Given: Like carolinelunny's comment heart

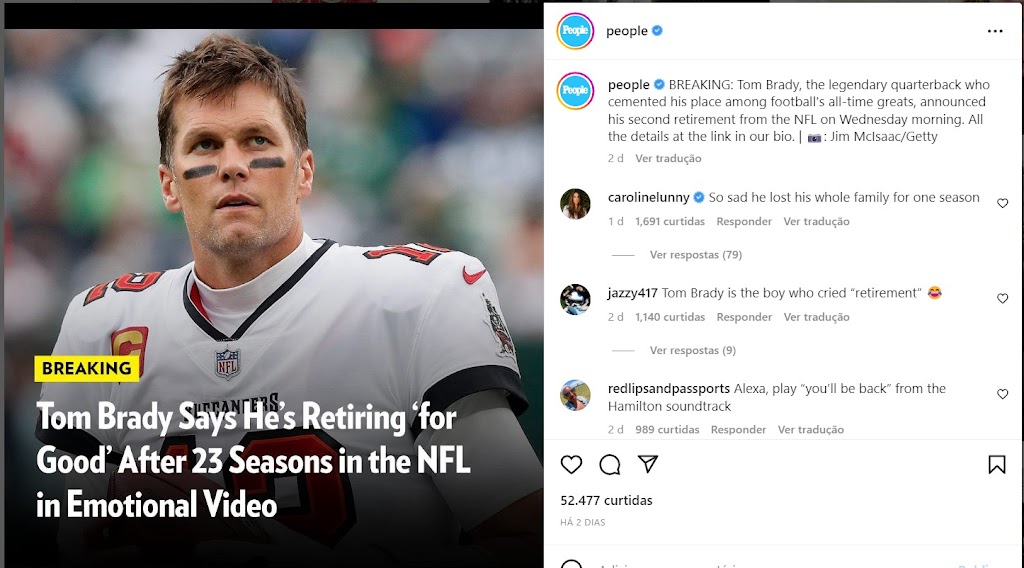Looking at the screenshot, I should point(1002,203).
